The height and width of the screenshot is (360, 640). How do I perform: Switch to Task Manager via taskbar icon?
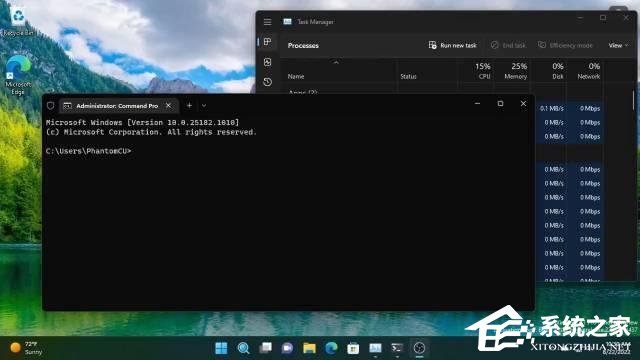[375, 348]
